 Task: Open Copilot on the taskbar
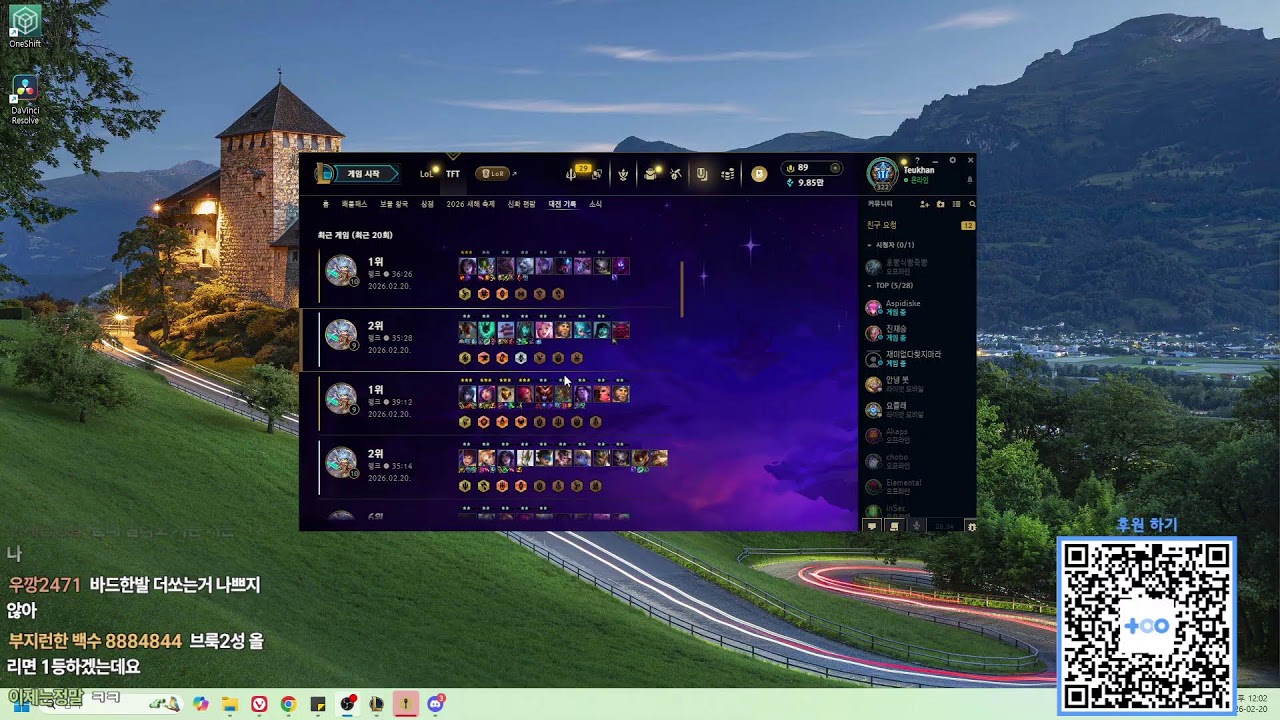[201, 704]
